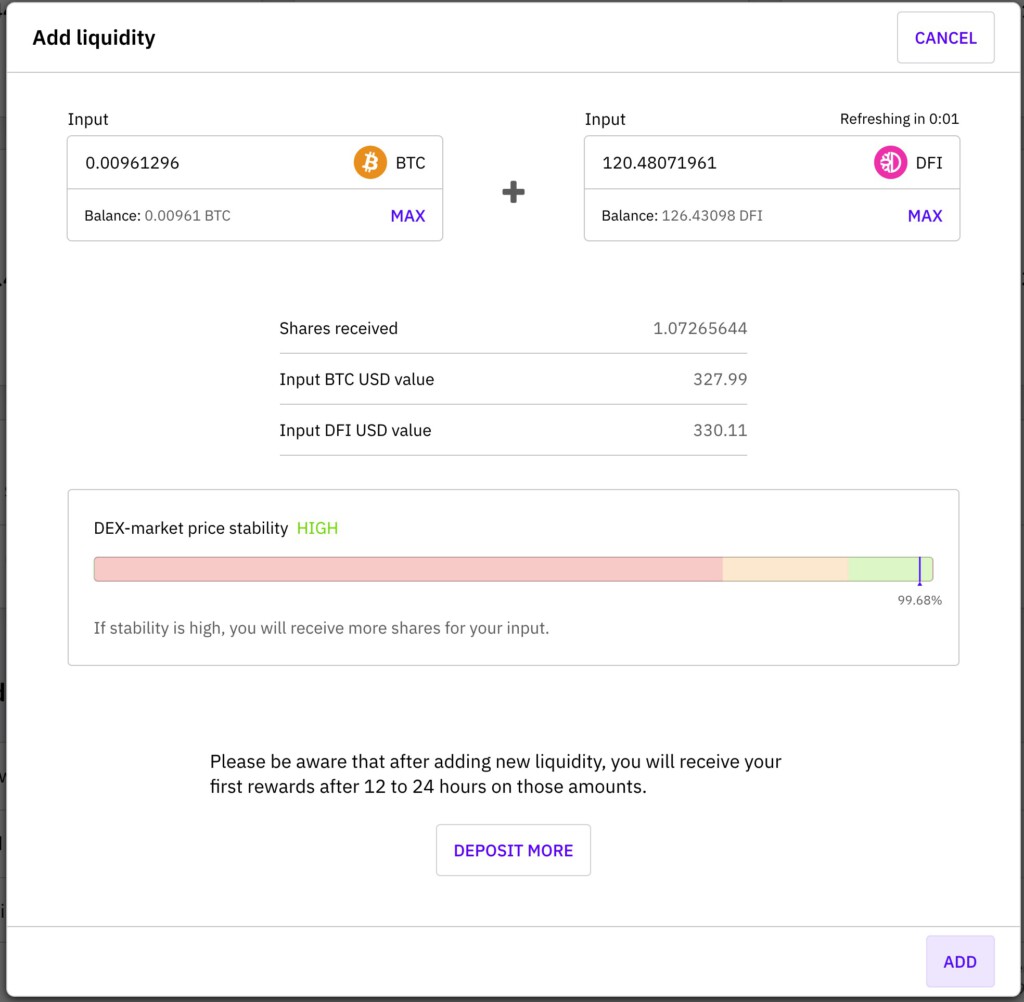Select the Input BTC USD value 327.99

pyautogui.click(x=719, y=380)
